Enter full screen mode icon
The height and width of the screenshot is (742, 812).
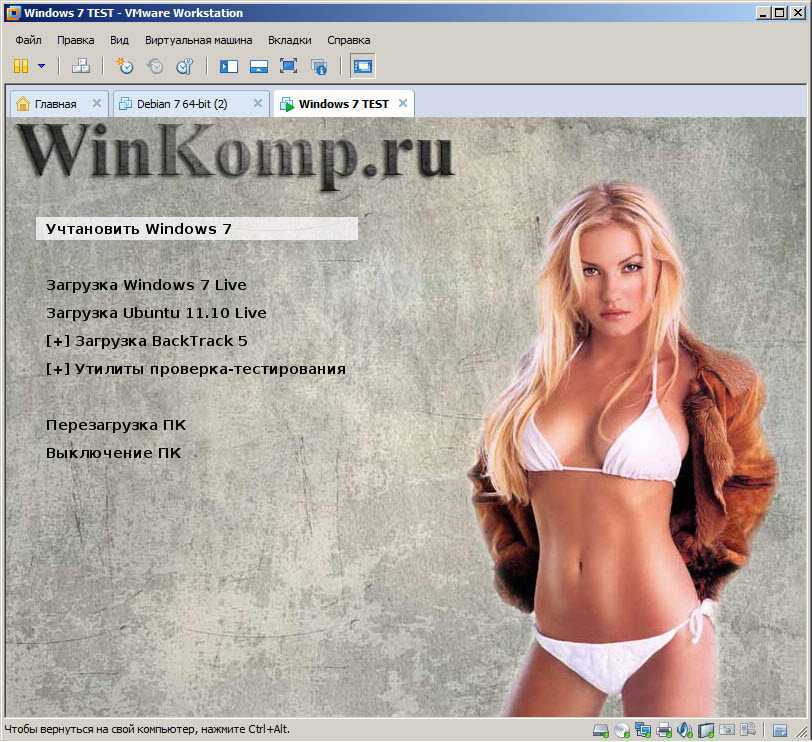tap(288, 66)
